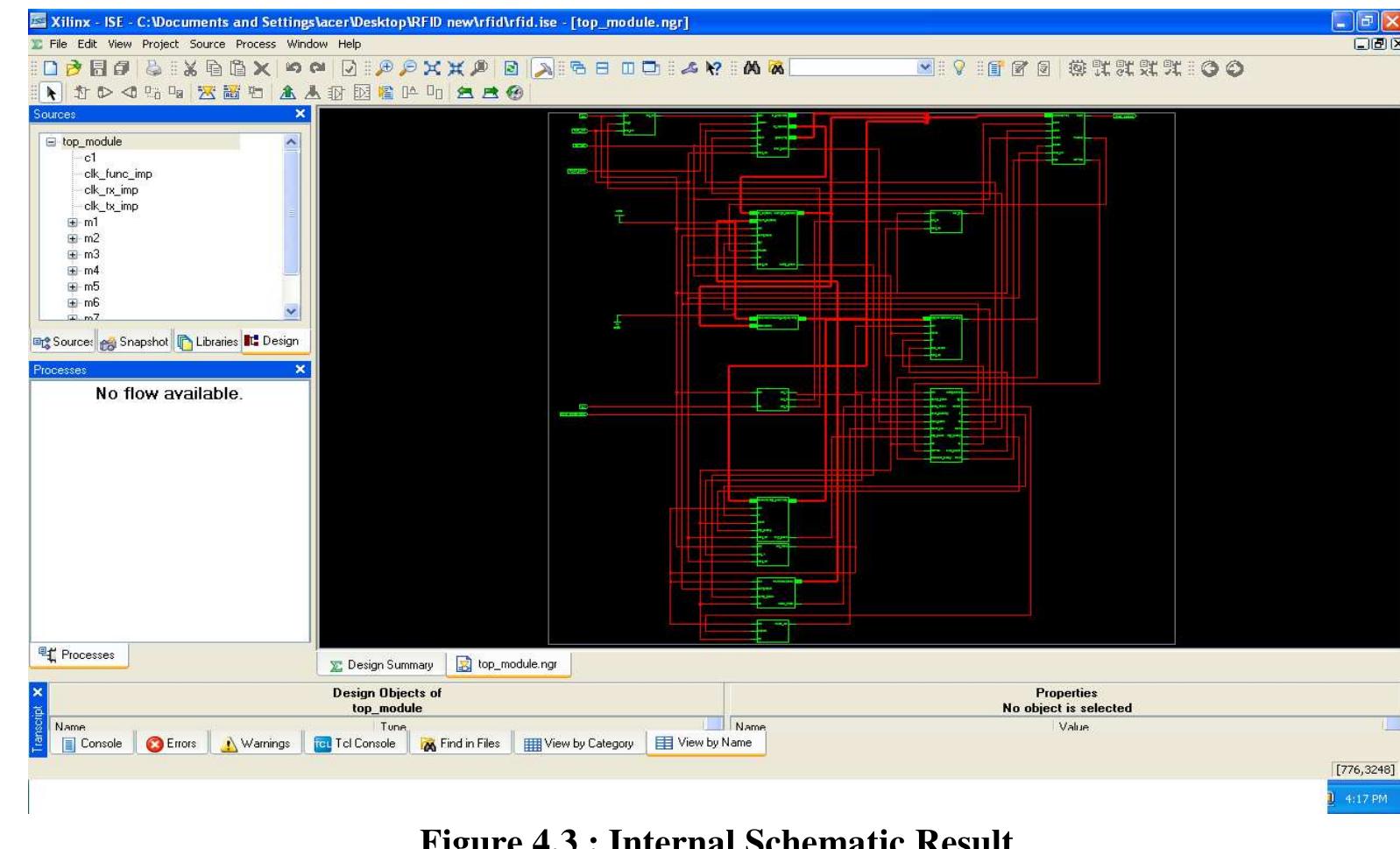The height and width of the screenshot is (849, 1400).
Task: Click the Zoom to Full View icon
Action: pos(432,68)
